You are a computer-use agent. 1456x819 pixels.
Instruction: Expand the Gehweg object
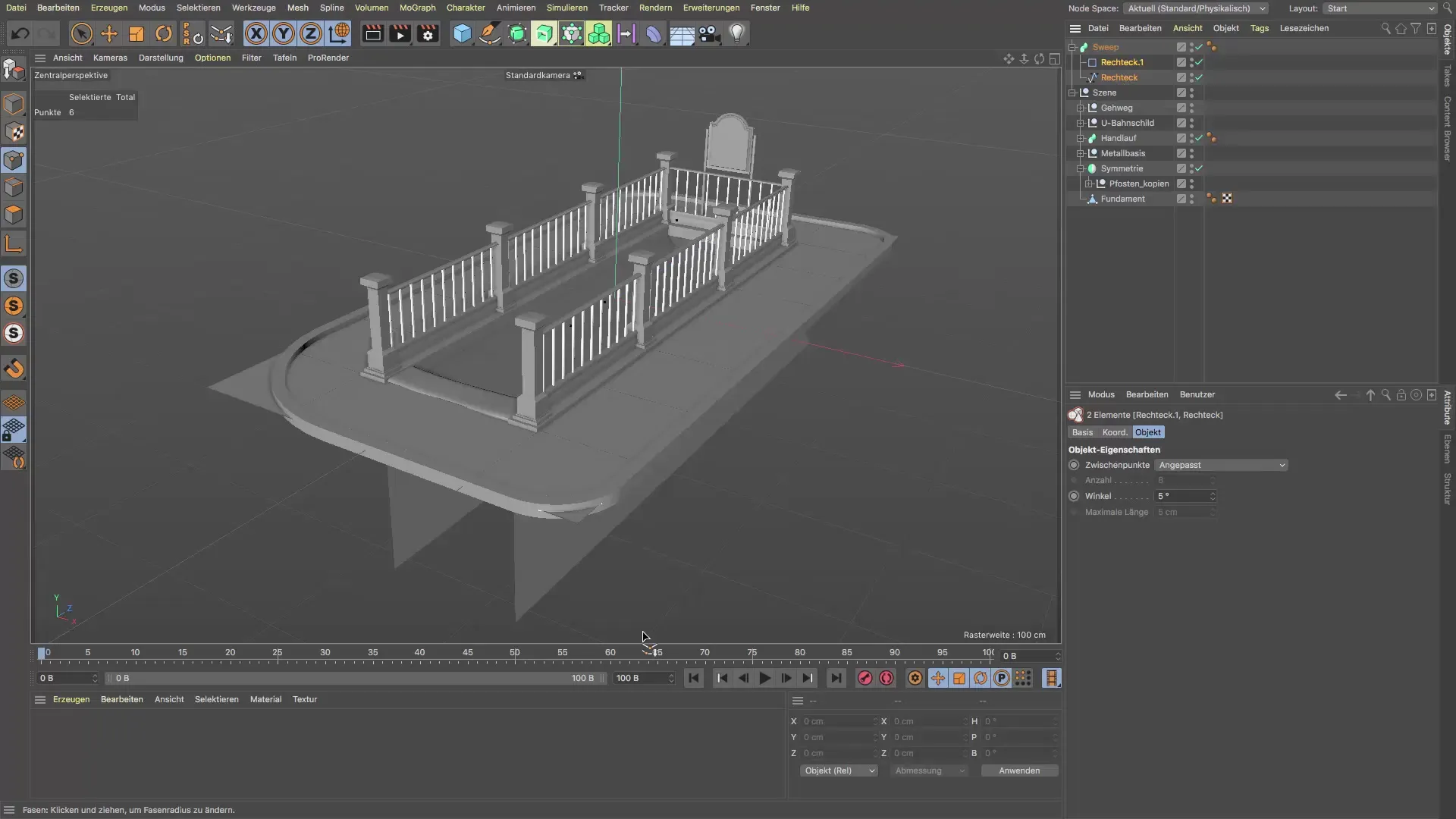pos(1081,108)
